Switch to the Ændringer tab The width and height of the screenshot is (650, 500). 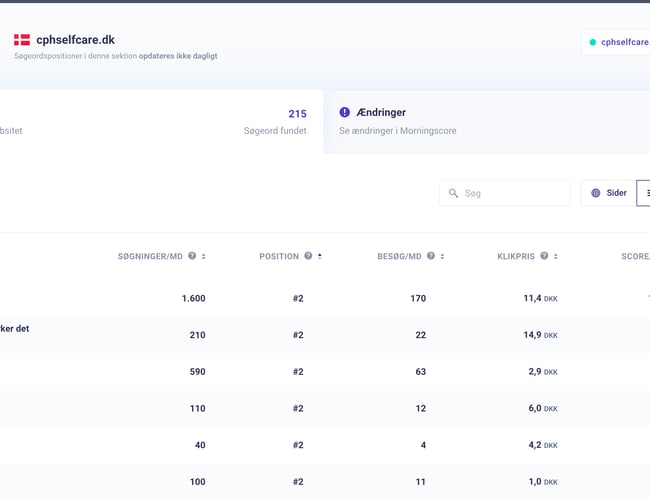(x=486, y=121)
